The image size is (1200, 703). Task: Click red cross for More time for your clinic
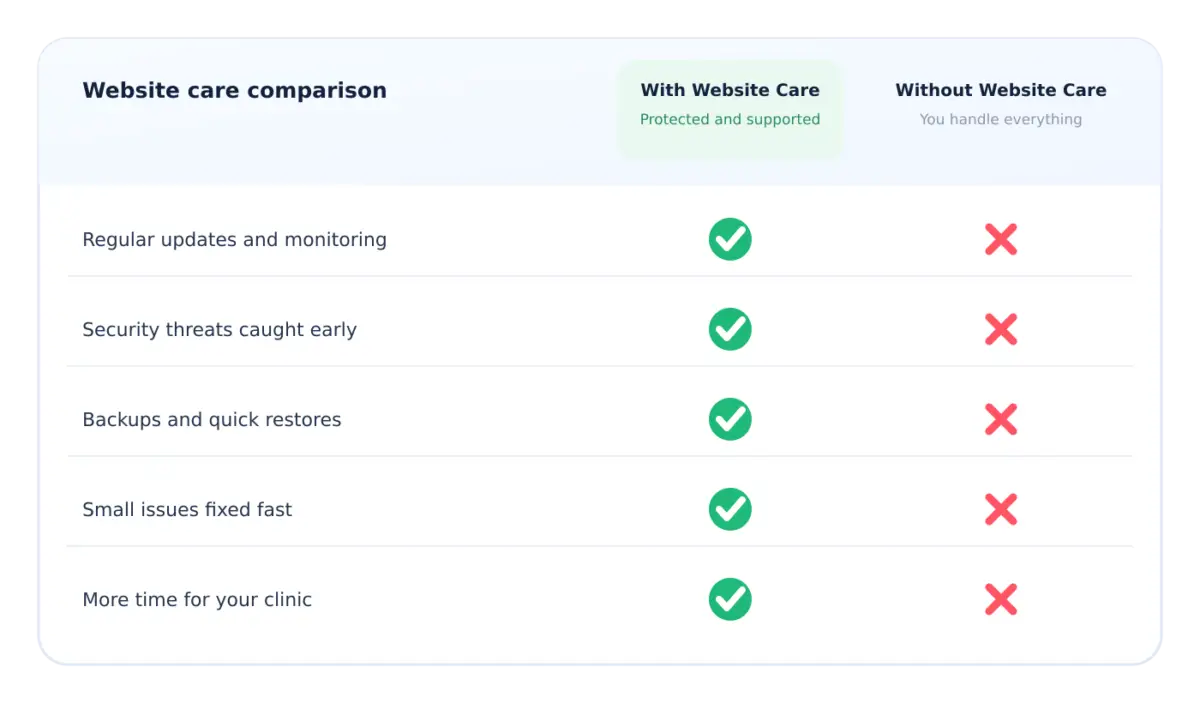click(1001, 599)
